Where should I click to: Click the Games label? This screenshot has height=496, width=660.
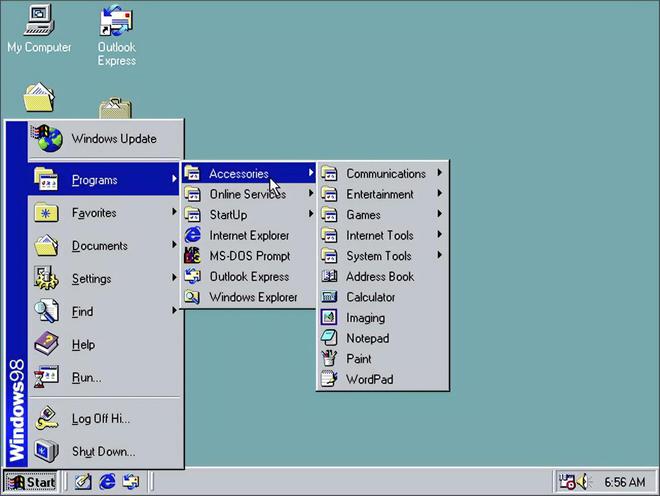pos(363,215)
